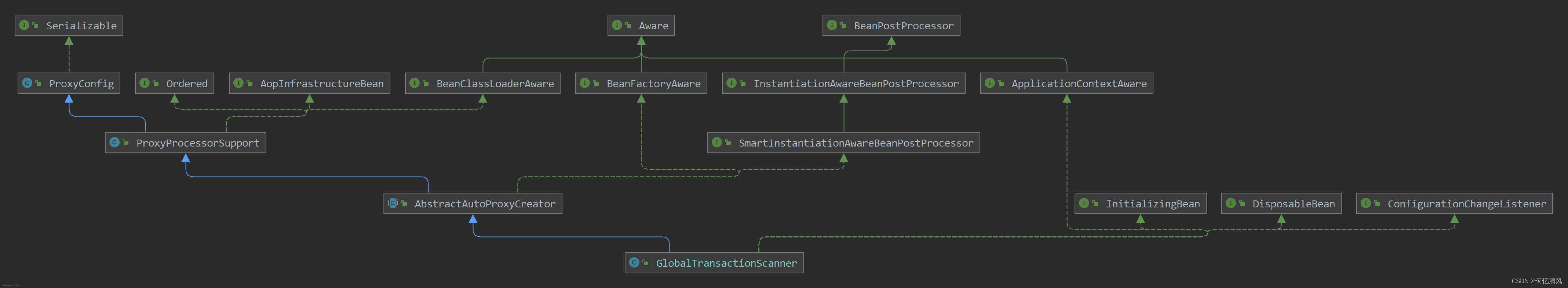Select the BeanFactoryAware node
Screen dimensions: 1568x288
641,83
